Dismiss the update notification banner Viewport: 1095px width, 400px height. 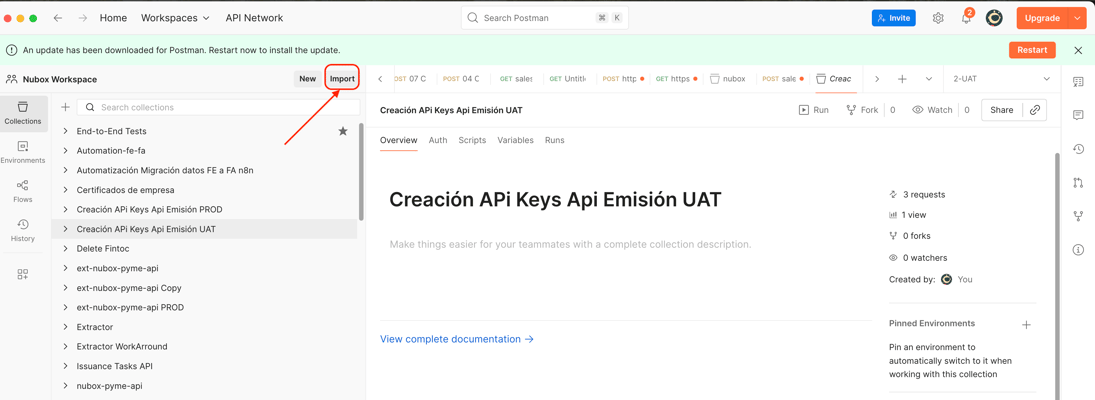click(x=1078, y=50)
